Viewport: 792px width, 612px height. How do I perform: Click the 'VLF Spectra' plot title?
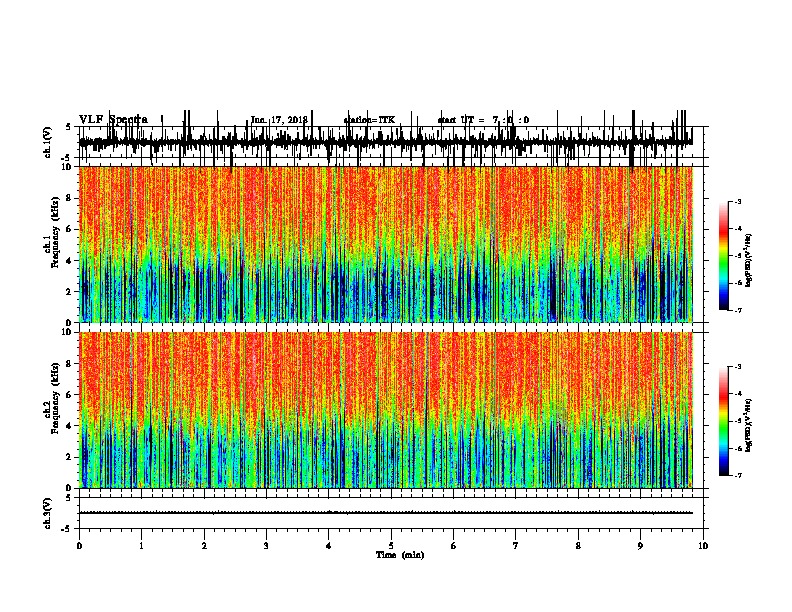(x=113, y=120)
